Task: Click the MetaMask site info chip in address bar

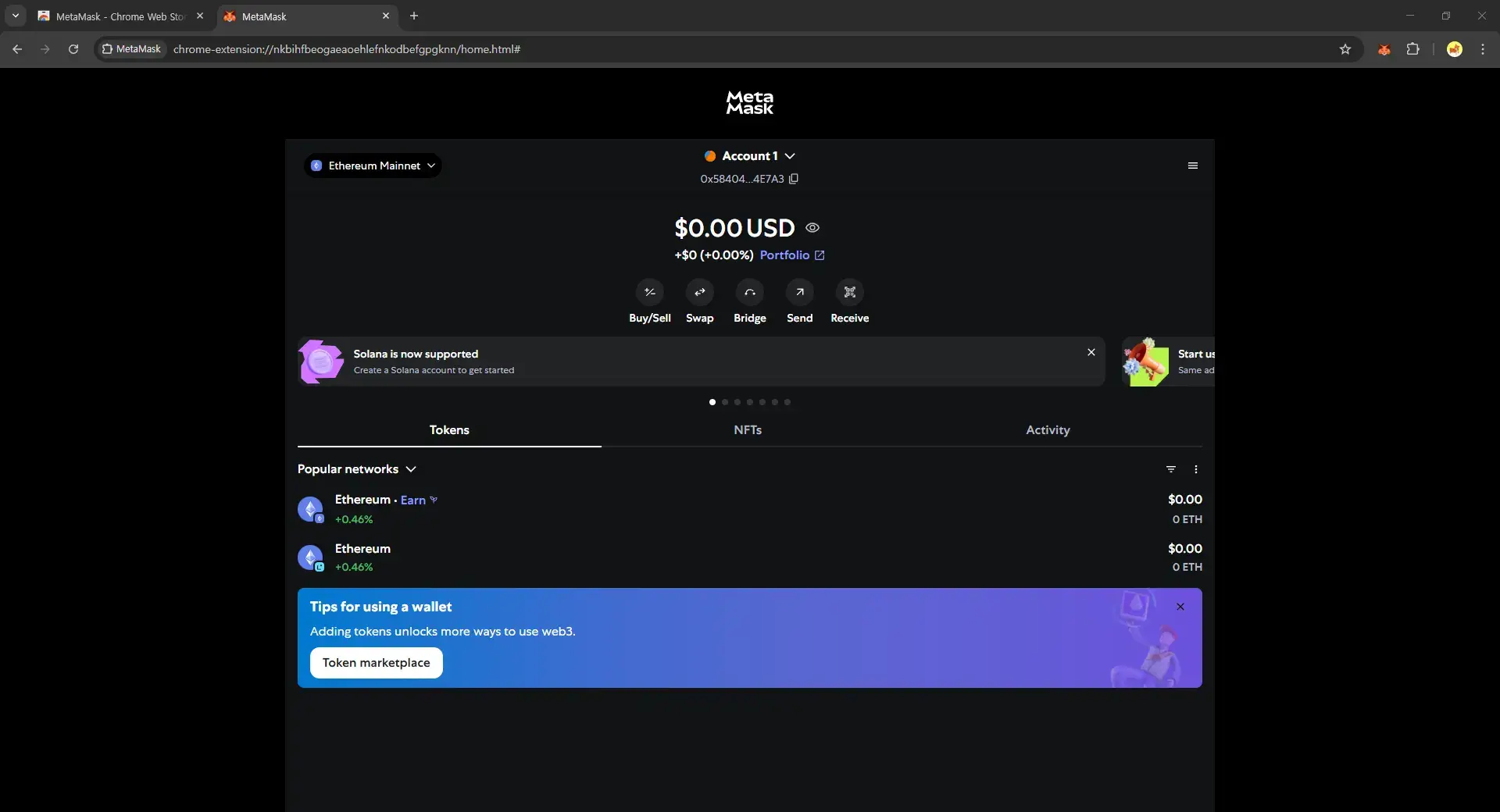Action: 131,49
